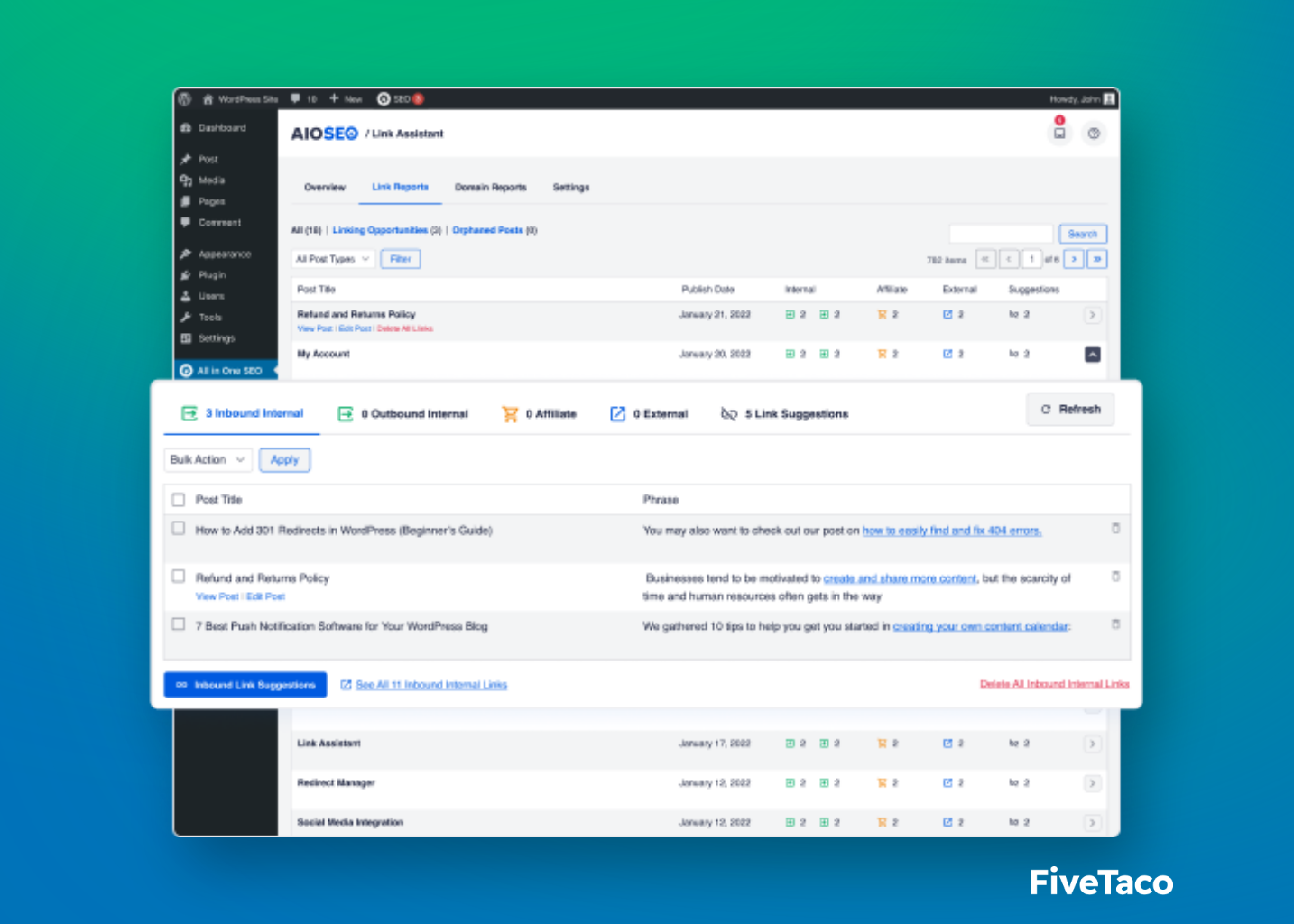
Task: Click the user avatar next to Howdy John
Action: [x=1109, y=99]
